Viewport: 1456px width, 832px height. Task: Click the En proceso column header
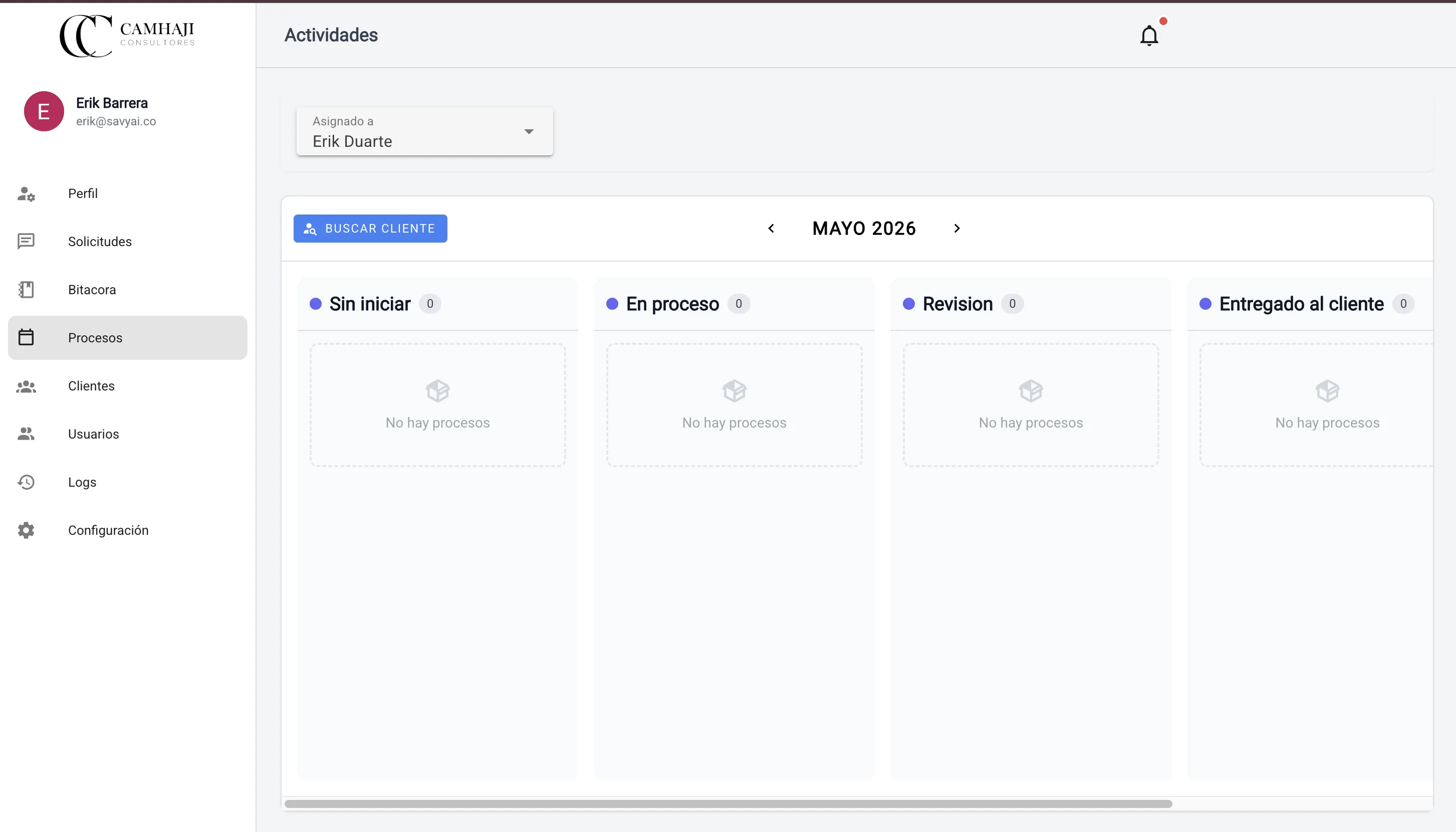coord(672,304)
